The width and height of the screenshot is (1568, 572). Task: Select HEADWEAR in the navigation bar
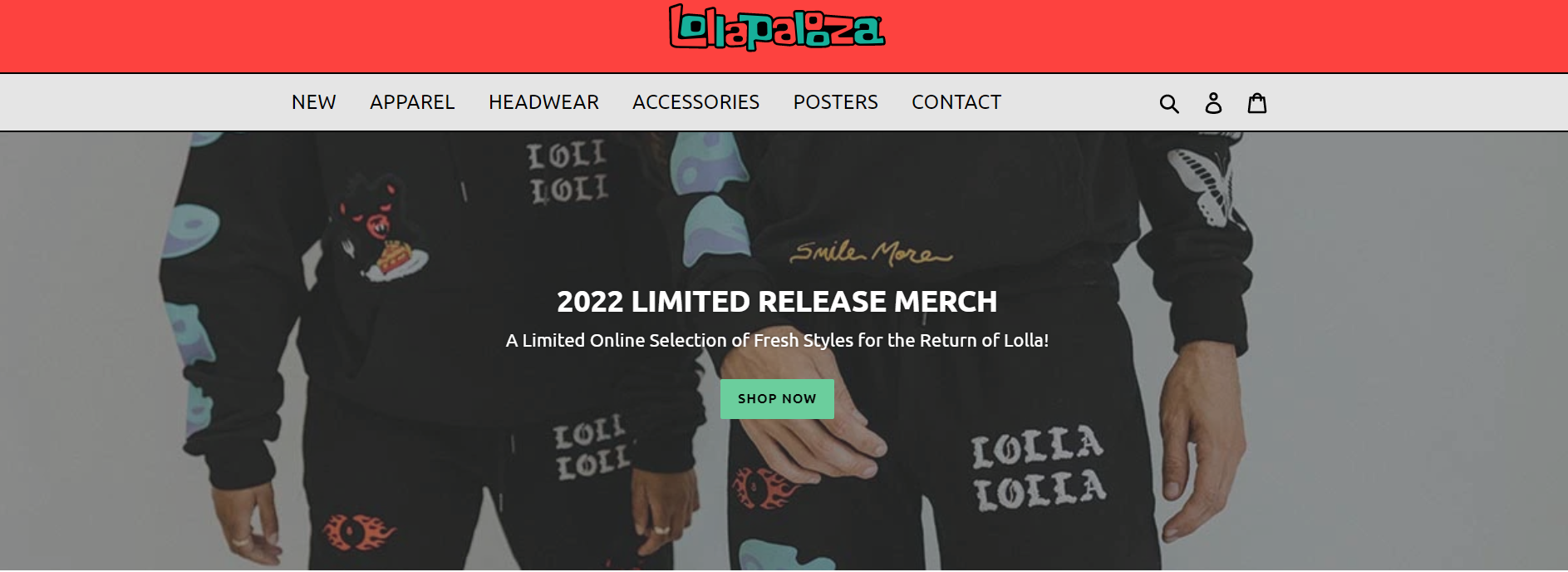pyautogui.click(x=543, y=102)
